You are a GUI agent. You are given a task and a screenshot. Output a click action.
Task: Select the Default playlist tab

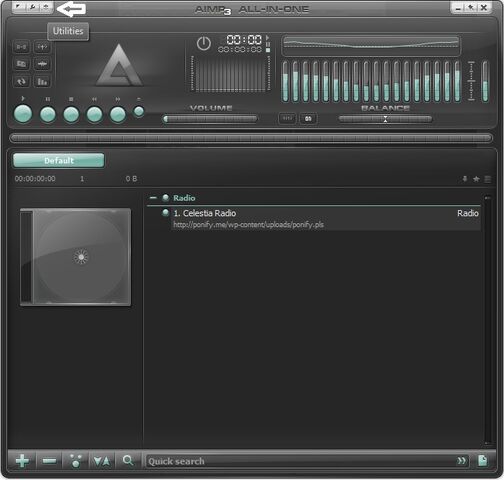59,161
